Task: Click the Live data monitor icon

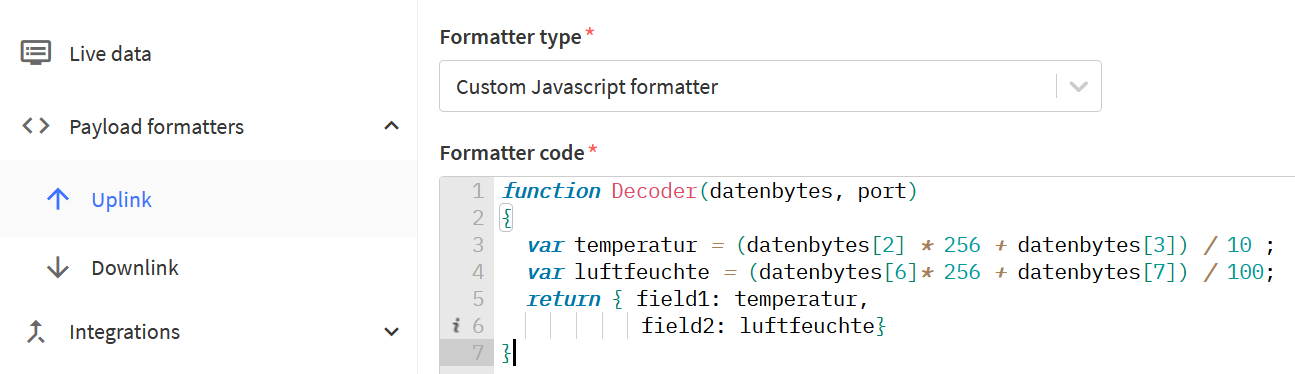Action: tap(36, 53)
